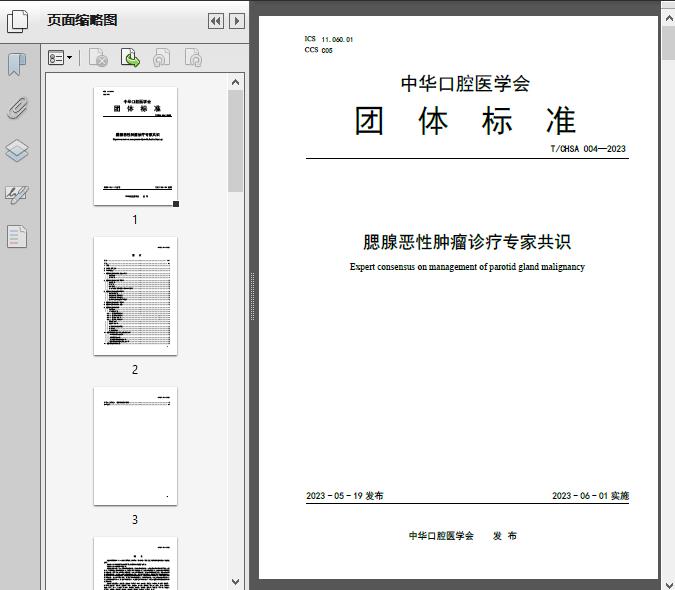Open the document content panel icon

click(17, 237)
